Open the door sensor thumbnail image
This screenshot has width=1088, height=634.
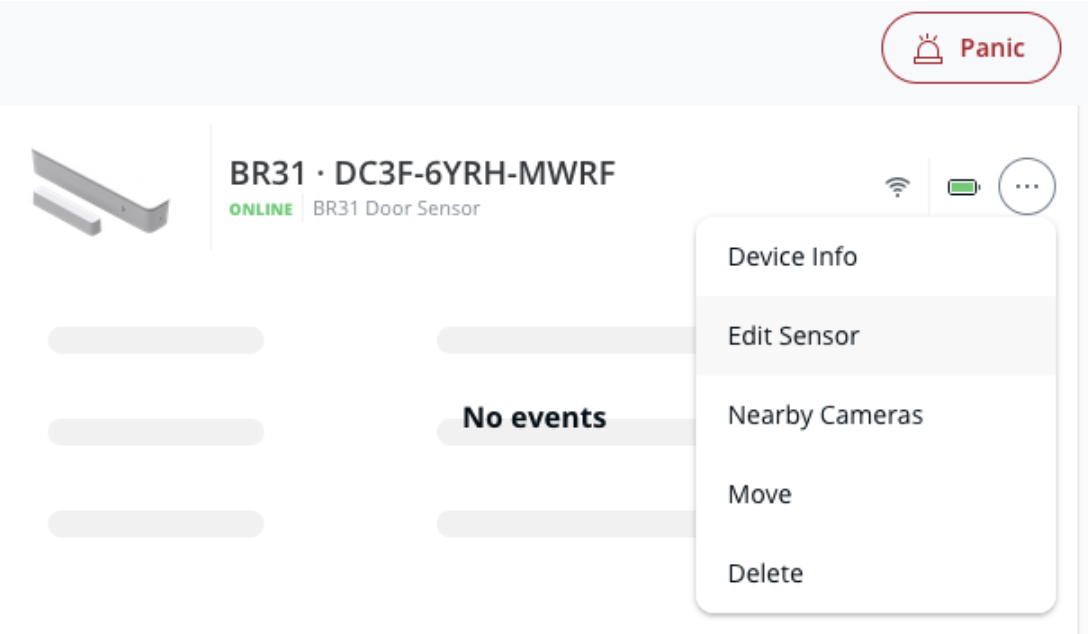[100, 190]
